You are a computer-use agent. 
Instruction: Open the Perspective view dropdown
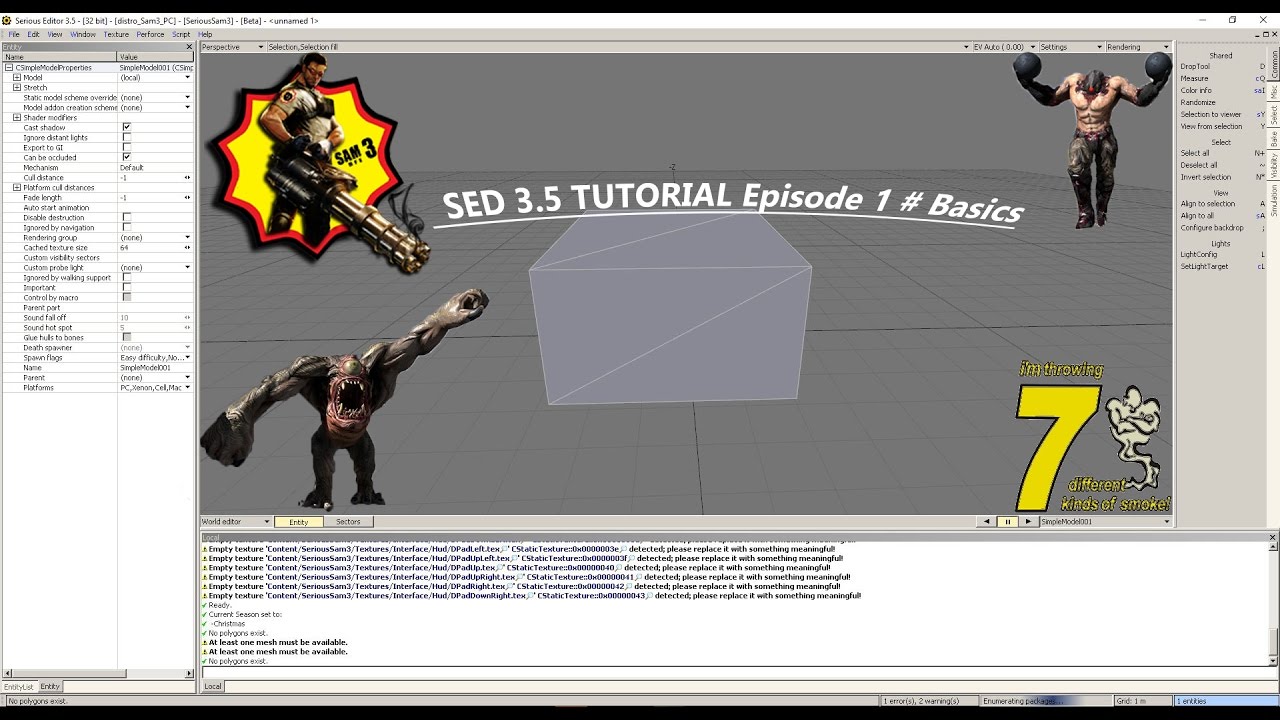232,47
